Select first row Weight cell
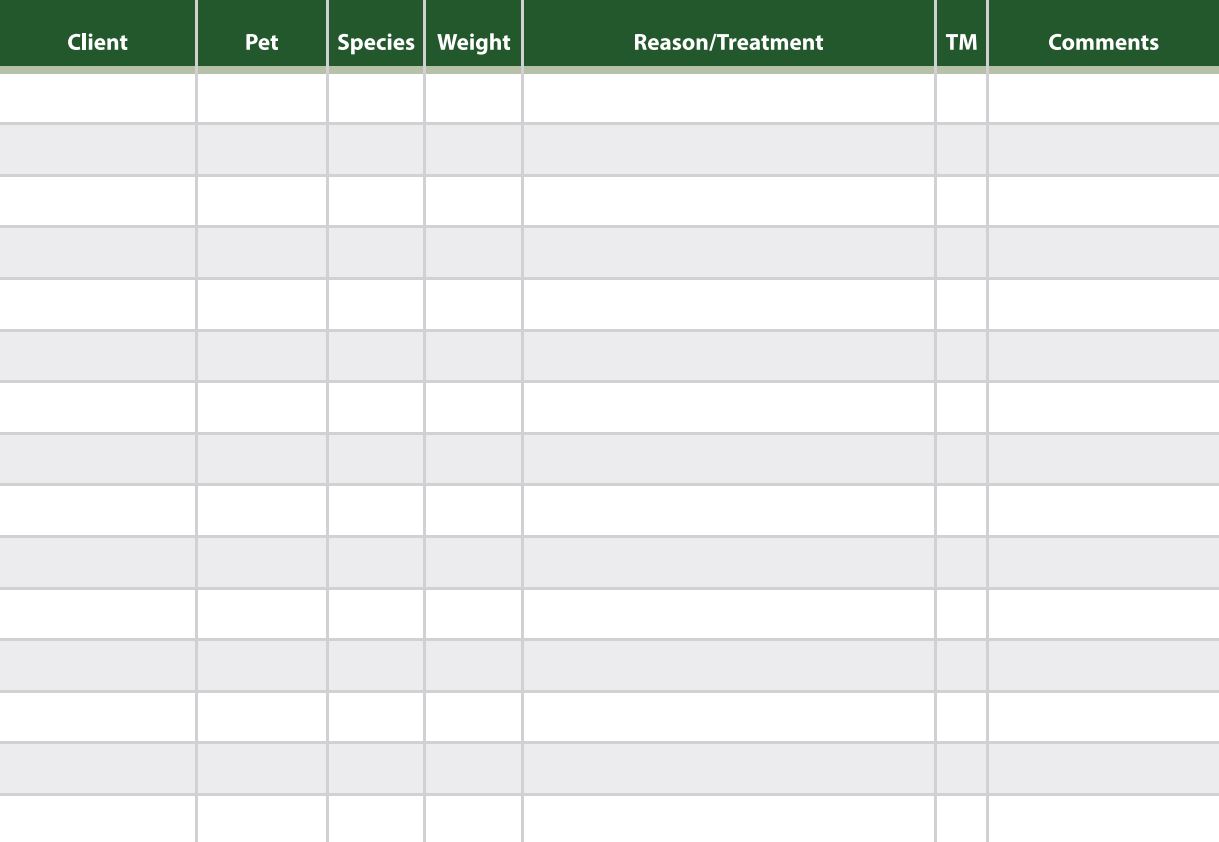1219x842 pixels. (474, 98)
